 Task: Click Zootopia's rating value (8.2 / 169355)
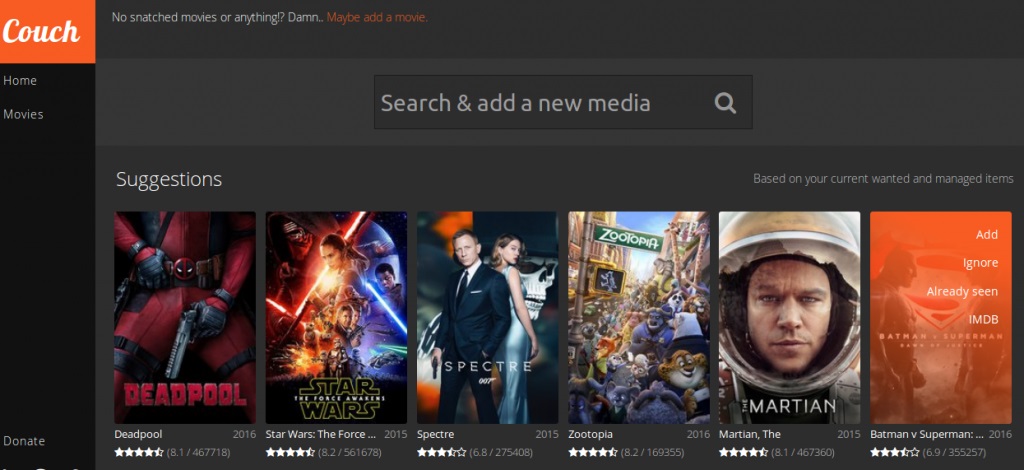pyautogui.click(x=652, y=452)
